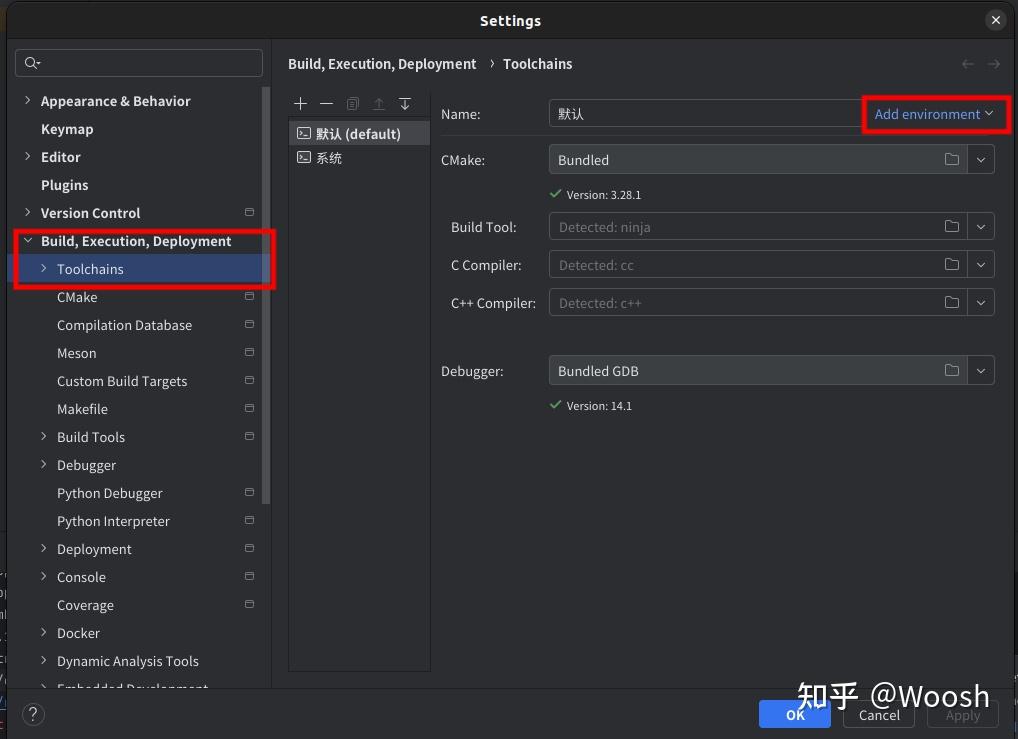
Task: Move toolchain up with arrow icon
Action: [x=379, y=104]
